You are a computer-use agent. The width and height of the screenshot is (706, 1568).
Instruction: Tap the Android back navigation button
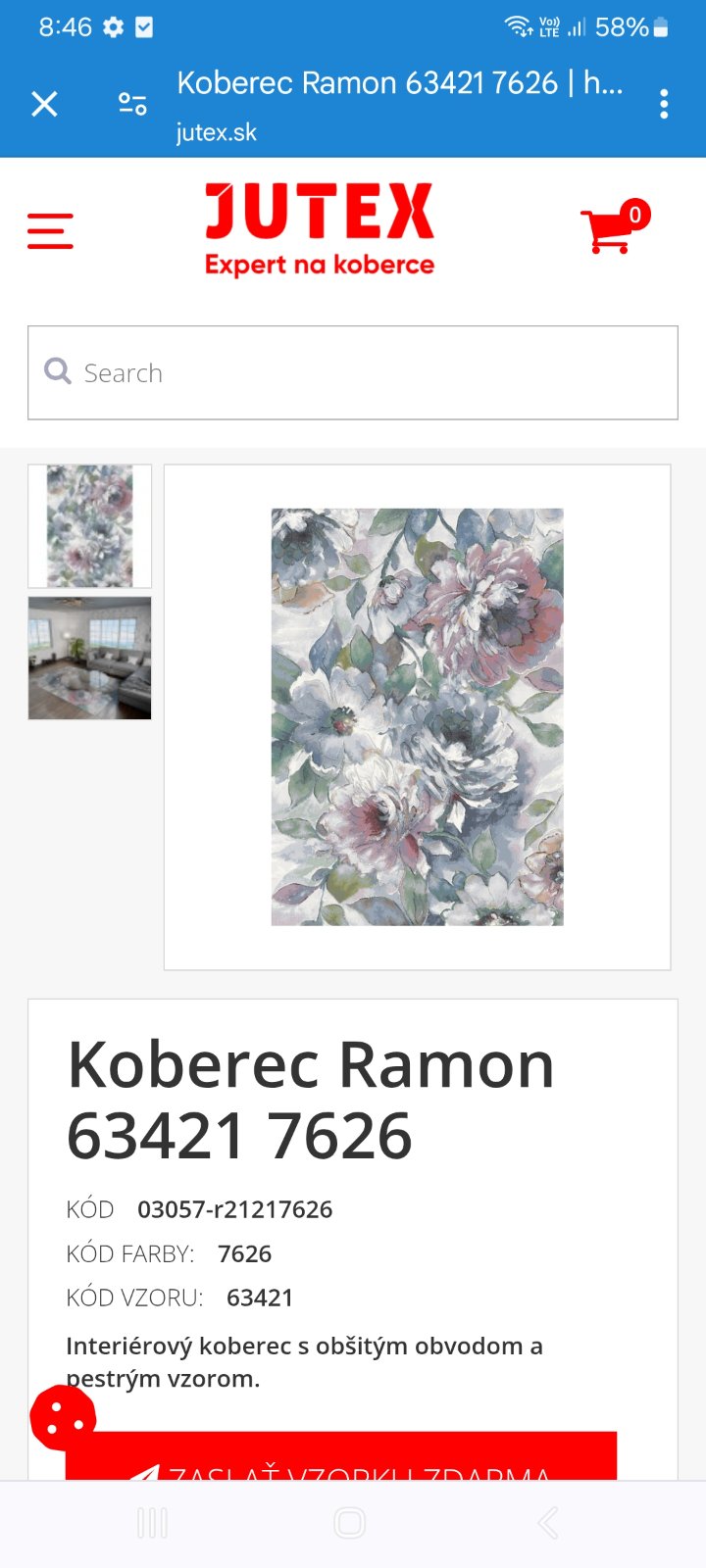click(548, 1523)
